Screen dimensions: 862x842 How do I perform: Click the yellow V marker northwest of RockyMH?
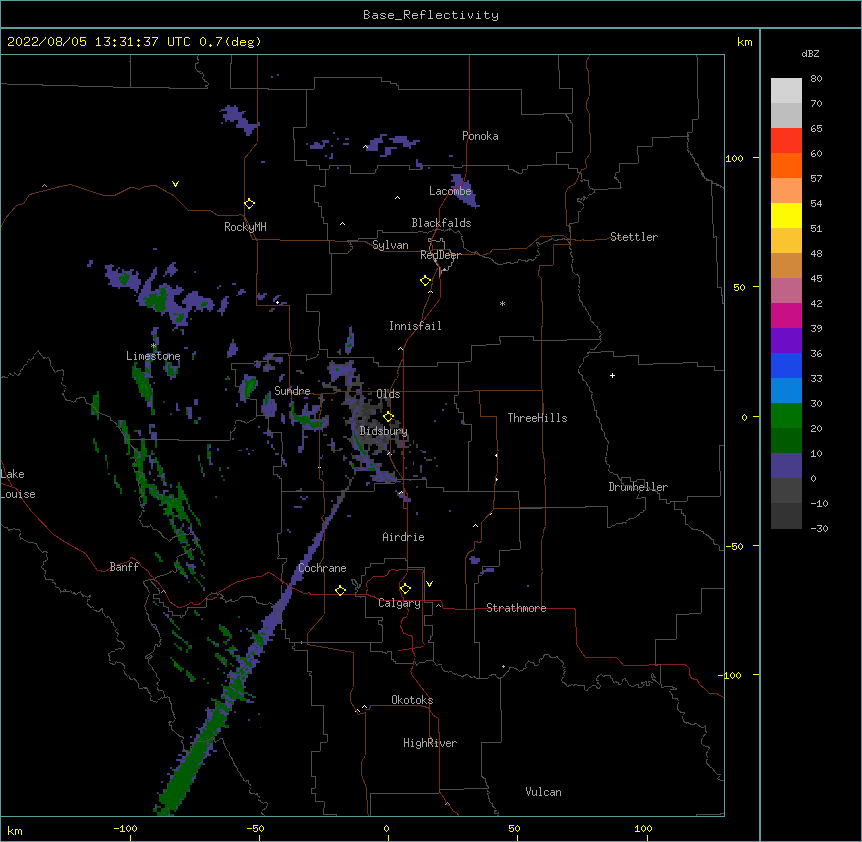(x=175, y=184)
